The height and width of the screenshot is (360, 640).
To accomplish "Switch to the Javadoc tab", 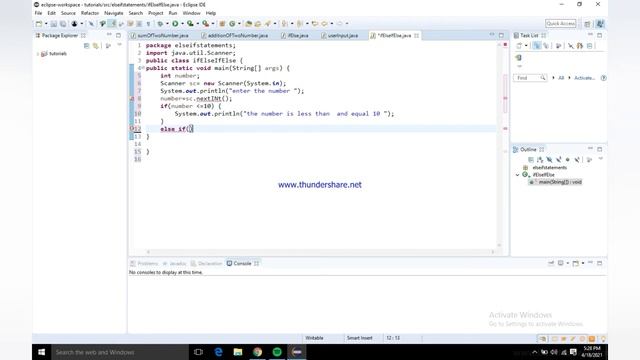I will click(x=174, y=263).
